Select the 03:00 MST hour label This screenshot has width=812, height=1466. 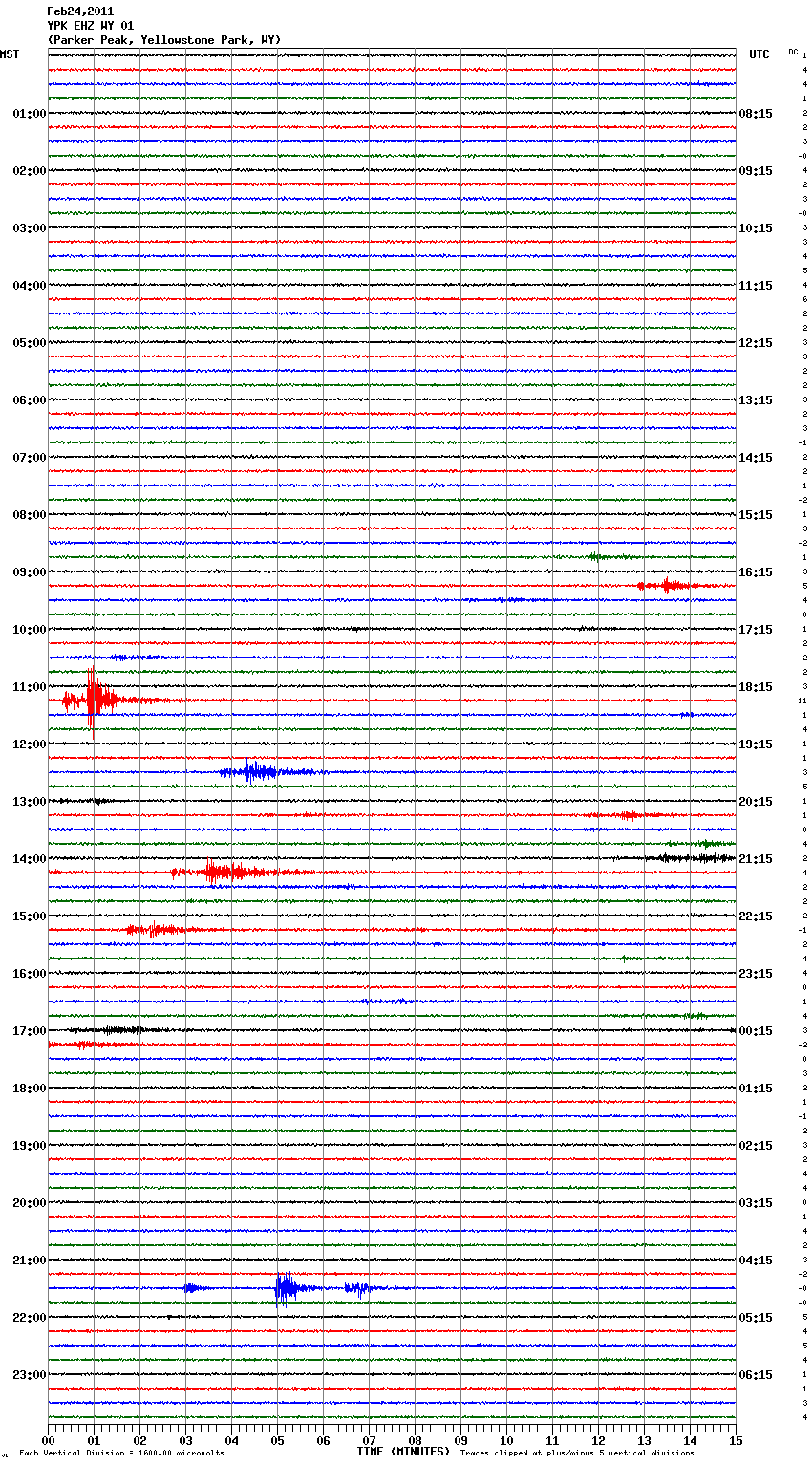pos(29,228)
